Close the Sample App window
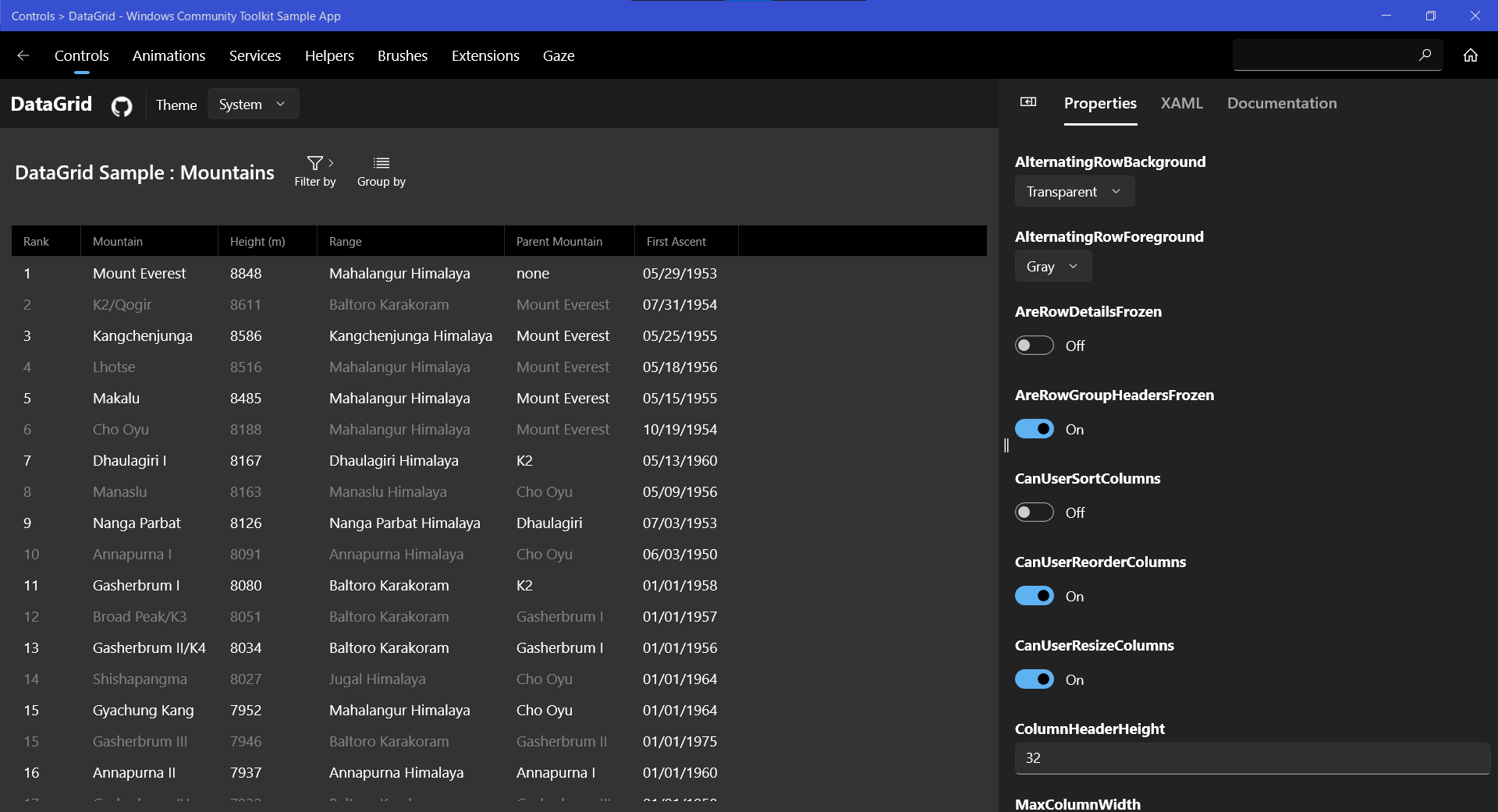Screen dimensions: 1498x812 1475,16
